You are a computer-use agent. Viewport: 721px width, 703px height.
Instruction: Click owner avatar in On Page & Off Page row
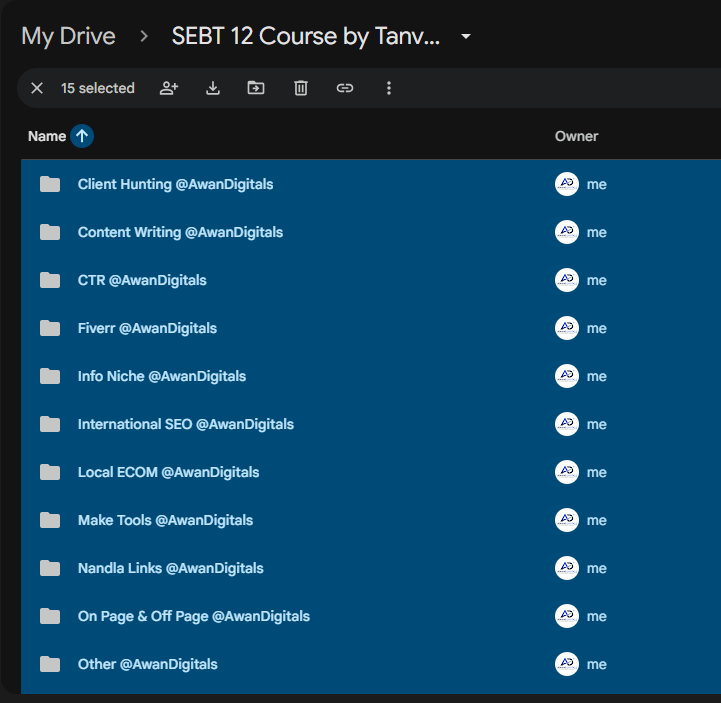(566, 616)
